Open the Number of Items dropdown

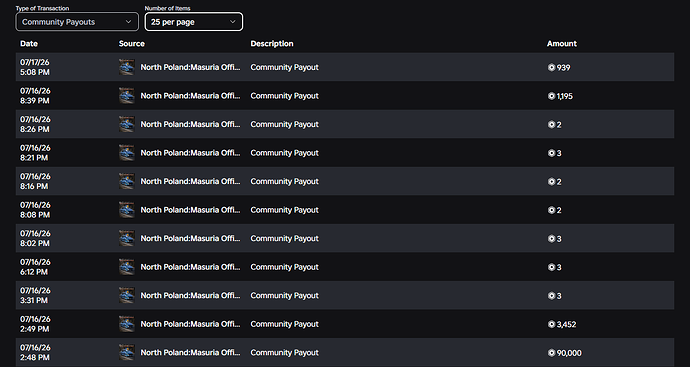click(x=194, y=22)
